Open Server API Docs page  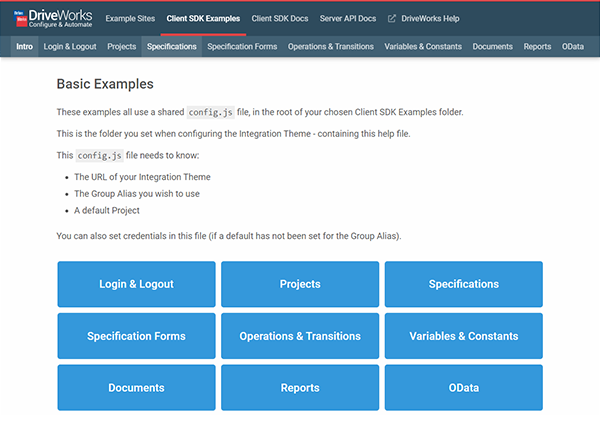(x=348, y=18)
